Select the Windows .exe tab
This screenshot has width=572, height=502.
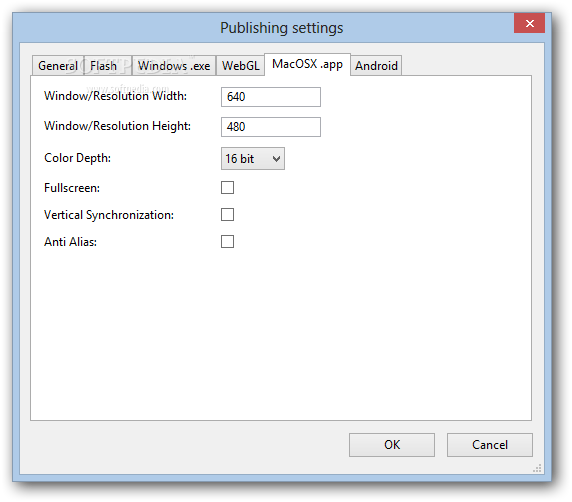click(x=174, y=66)
